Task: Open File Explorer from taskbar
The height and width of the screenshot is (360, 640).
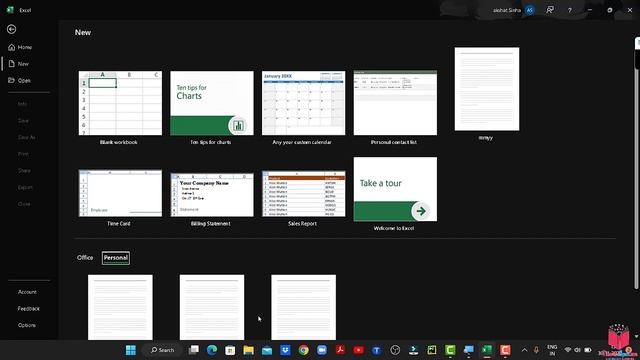Action: click(249, 350)
